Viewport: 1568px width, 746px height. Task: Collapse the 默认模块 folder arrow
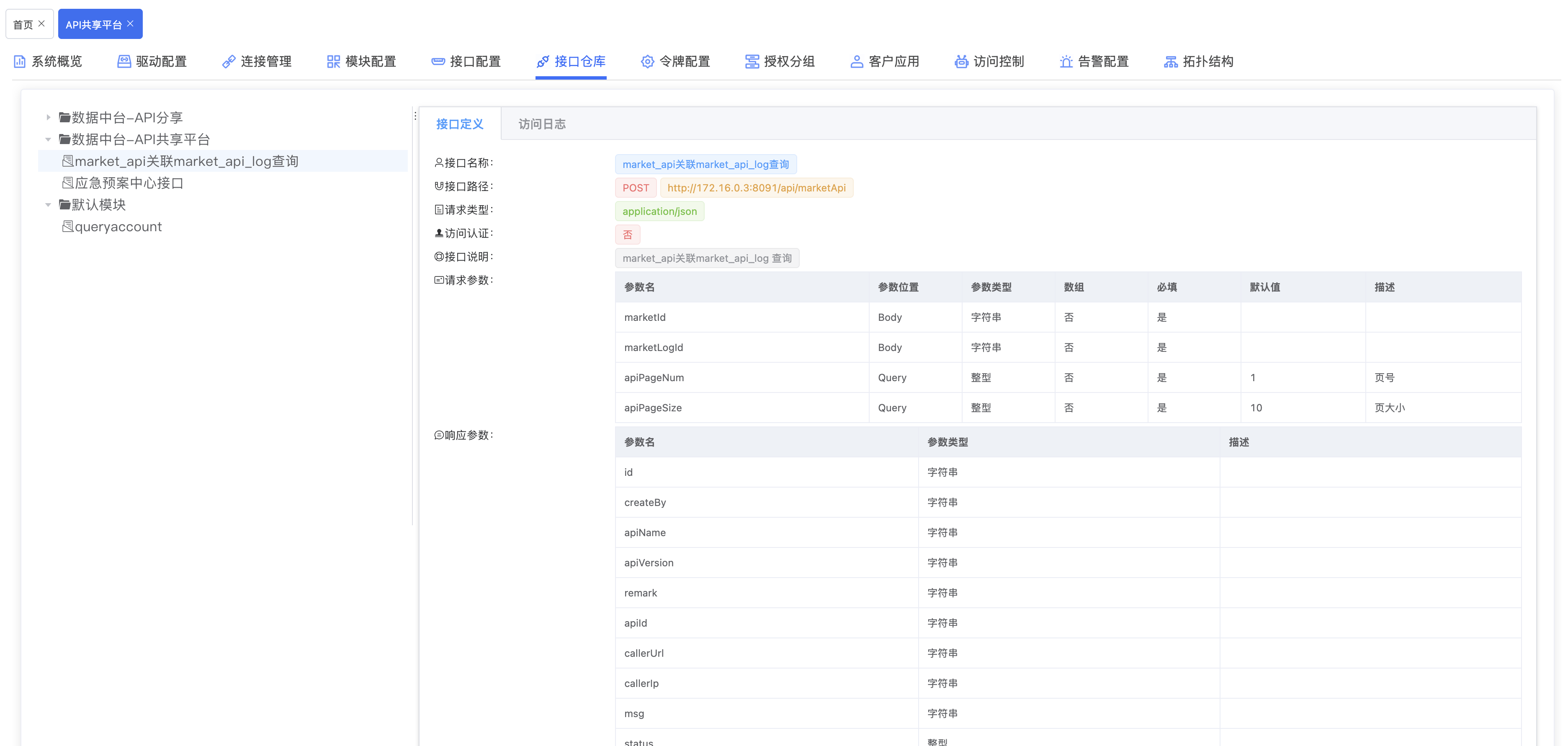click(x=48, y=205)
